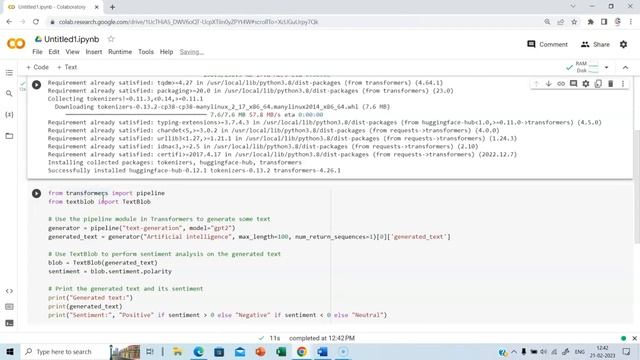Open the table of contents panel

pyautogui.click(x=9, y=73)
